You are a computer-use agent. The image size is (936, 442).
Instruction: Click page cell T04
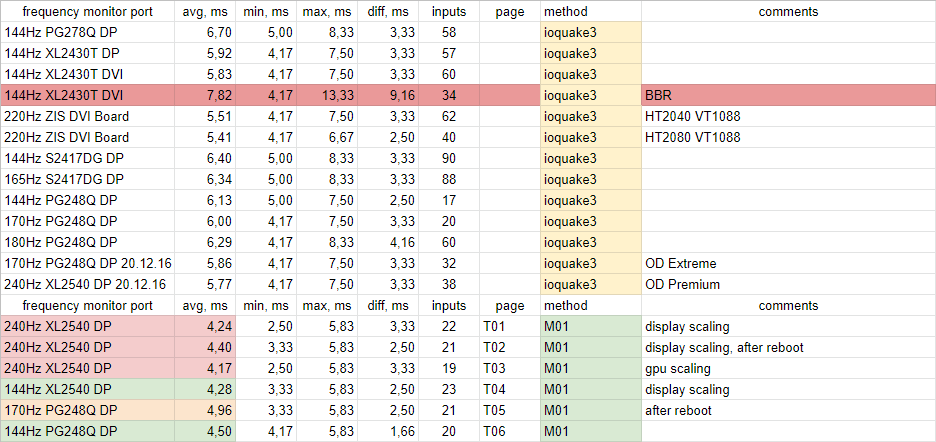(509, 389)
